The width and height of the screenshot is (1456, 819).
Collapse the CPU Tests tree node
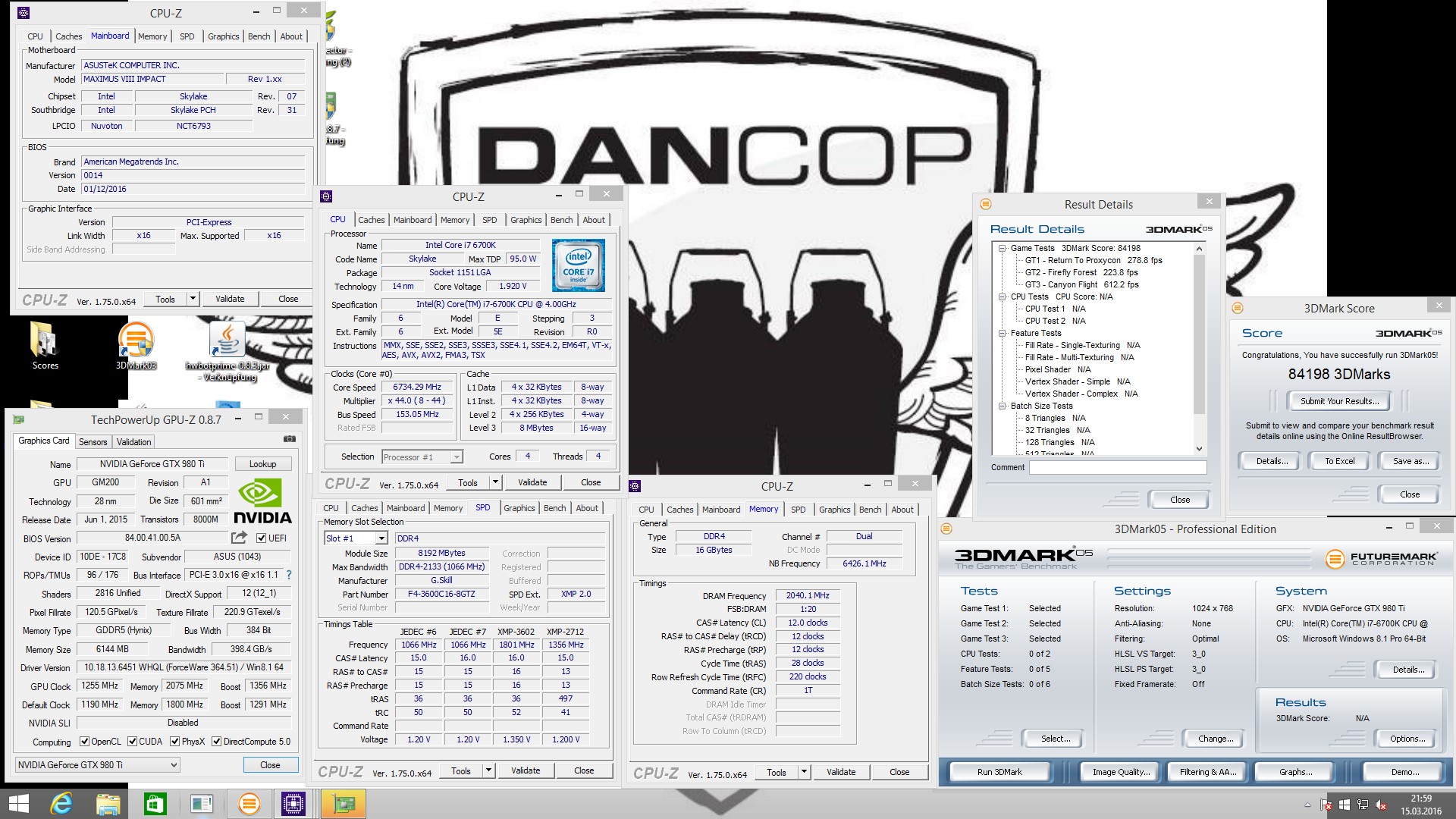(1002, 297)
